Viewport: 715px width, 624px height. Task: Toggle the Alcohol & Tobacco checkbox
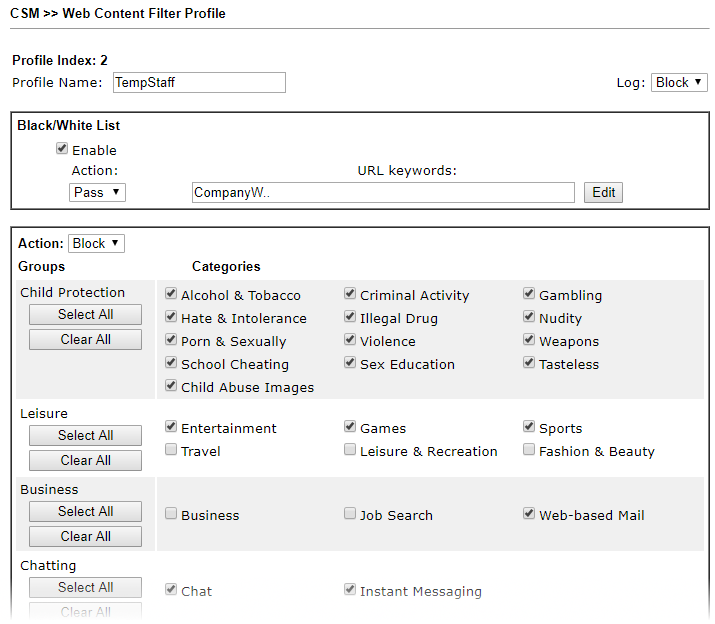pos(171,295)
